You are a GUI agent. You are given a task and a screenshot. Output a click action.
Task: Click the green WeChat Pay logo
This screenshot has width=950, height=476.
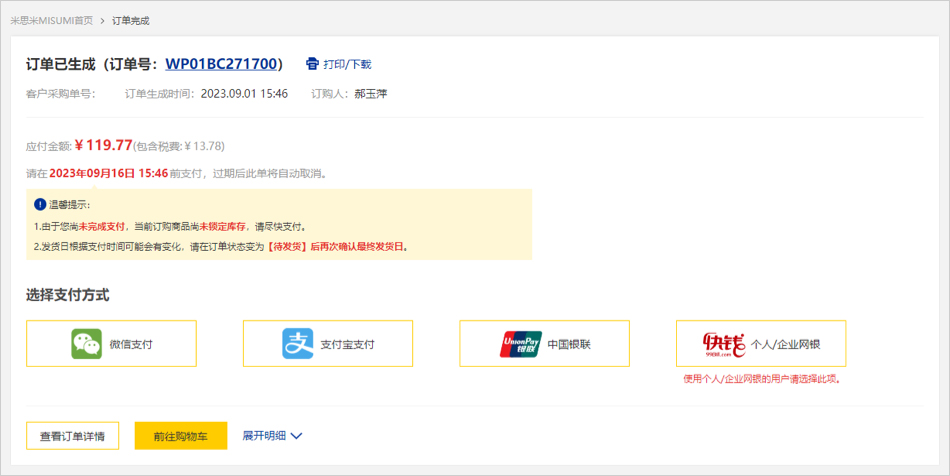click(87, 344)
